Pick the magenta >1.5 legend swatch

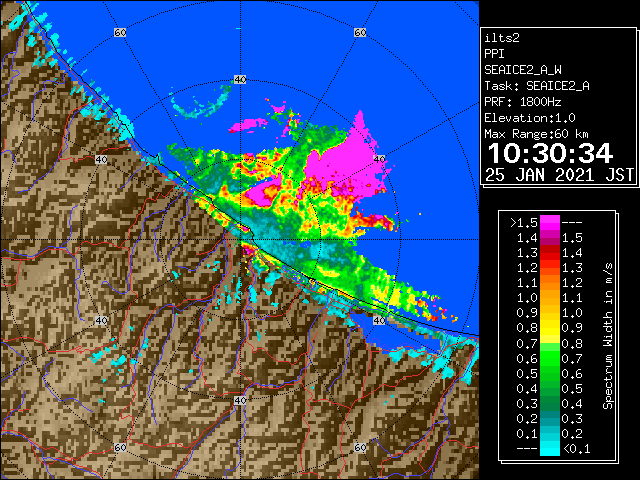(550, 222)
